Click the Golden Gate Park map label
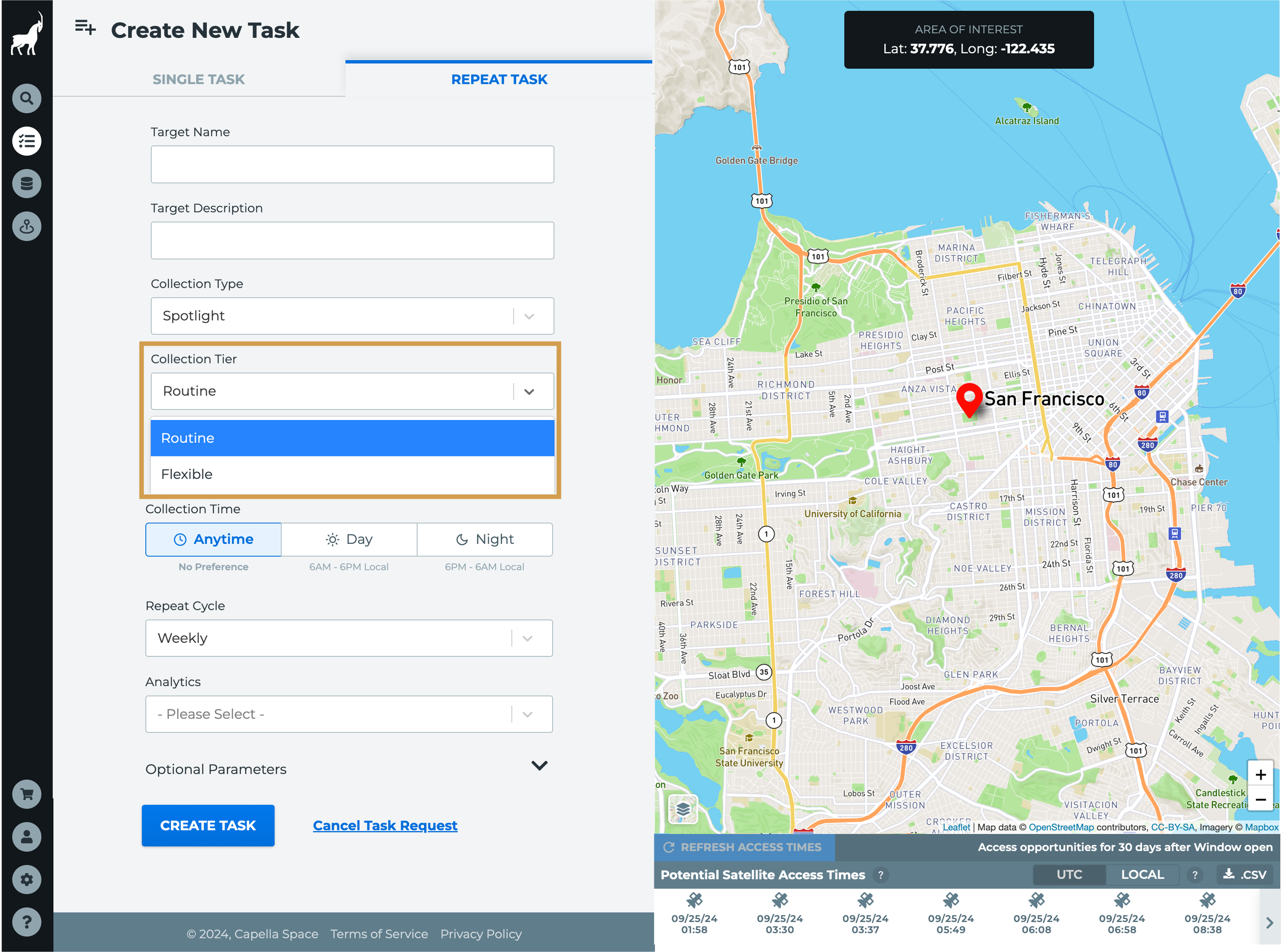The image size is (1282, 952). (741, 476)
